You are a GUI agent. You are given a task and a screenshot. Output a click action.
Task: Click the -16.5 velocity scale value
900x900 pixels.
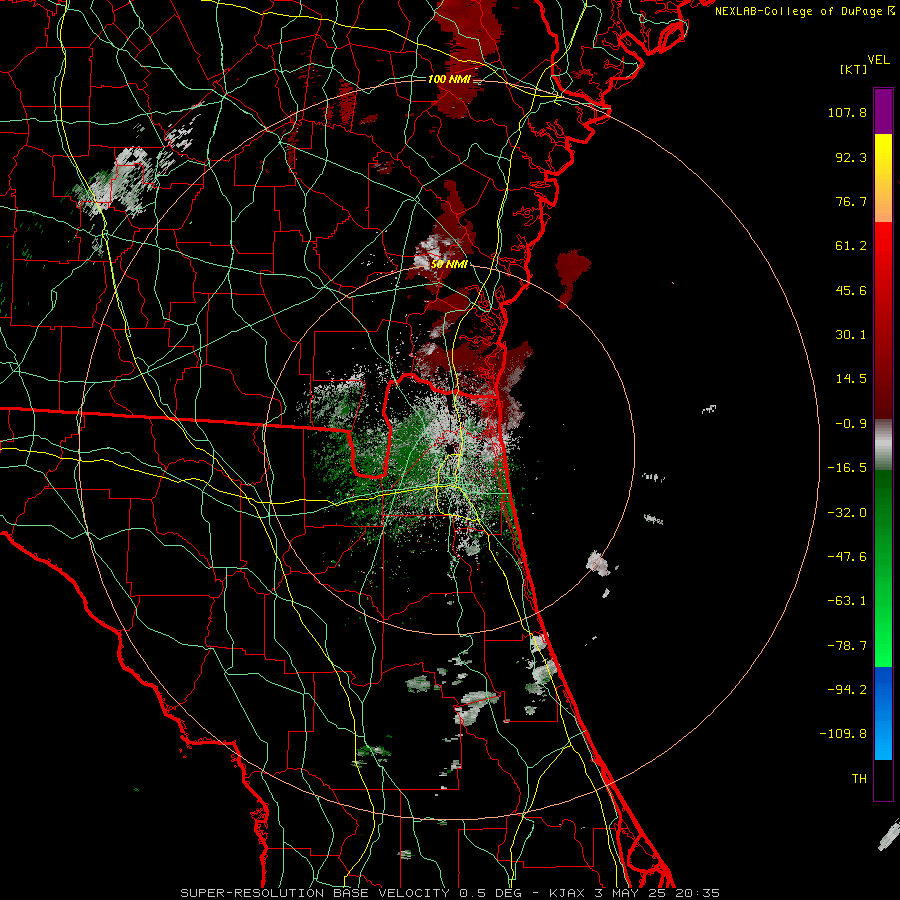847,468
